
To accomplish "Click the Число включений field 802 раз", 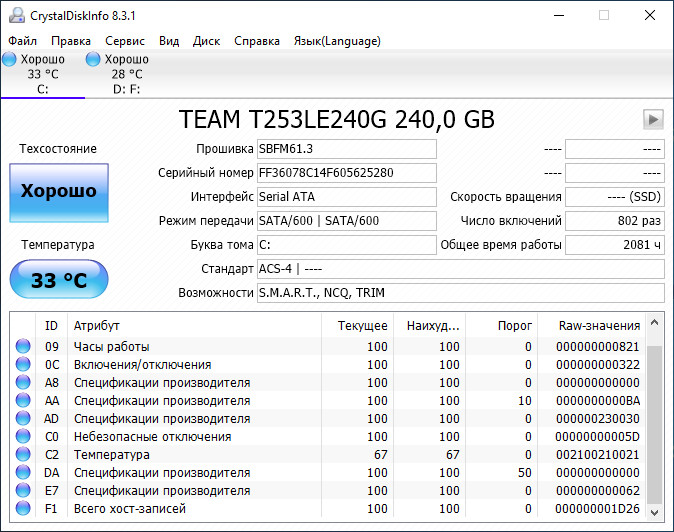I will [615, 221].
